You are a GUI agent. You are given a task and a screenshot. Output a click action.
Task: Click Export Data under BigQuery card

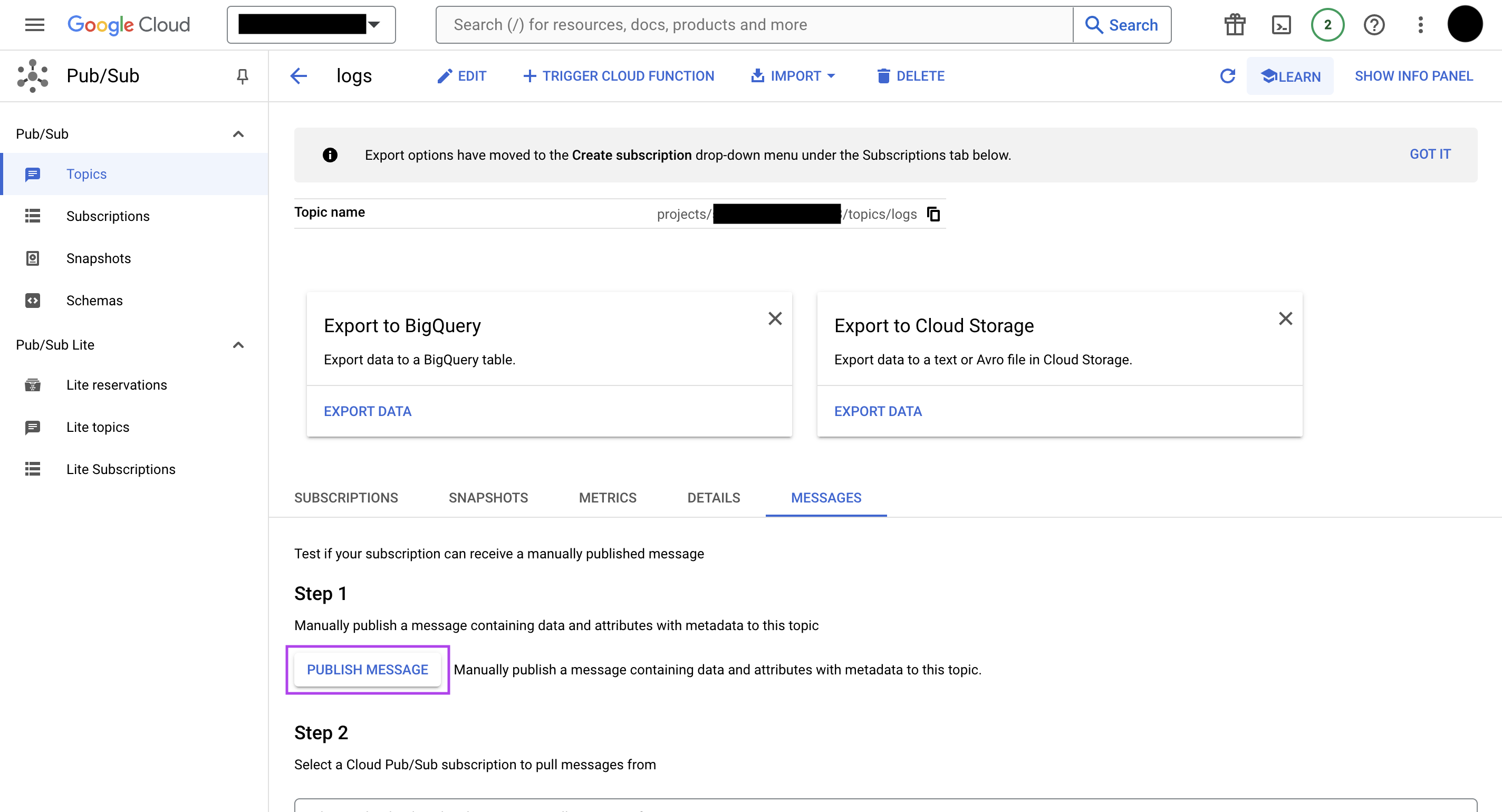click(x=368, y=411)
